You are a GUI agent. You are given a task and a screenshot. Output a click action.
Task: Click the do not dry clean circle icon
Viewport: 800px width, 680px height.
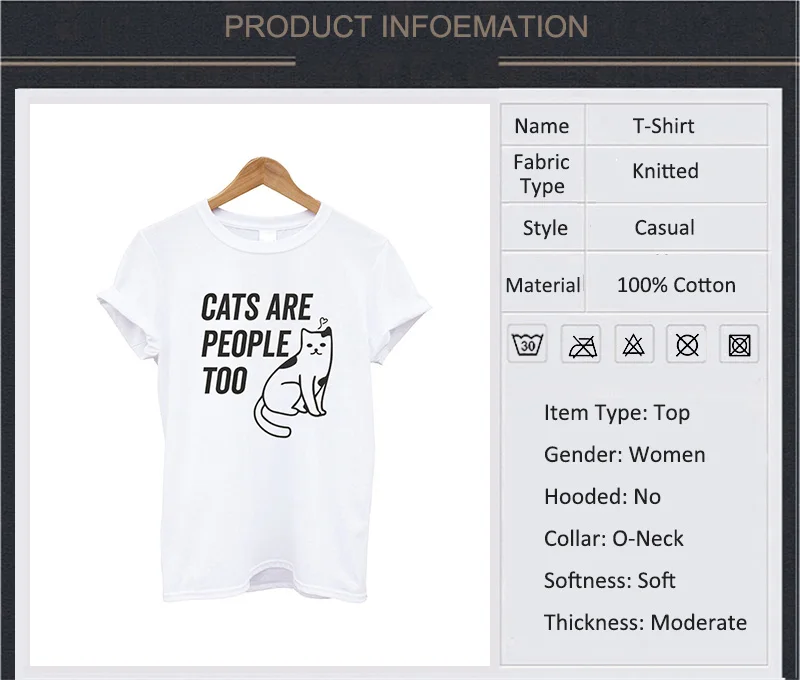point(687,344)
